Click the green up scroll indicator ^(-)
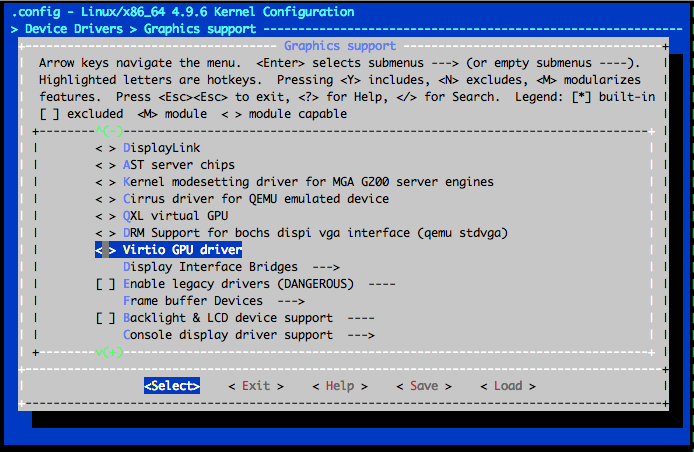Viewport: 694px width, 452px height. (x=109, y=131)
